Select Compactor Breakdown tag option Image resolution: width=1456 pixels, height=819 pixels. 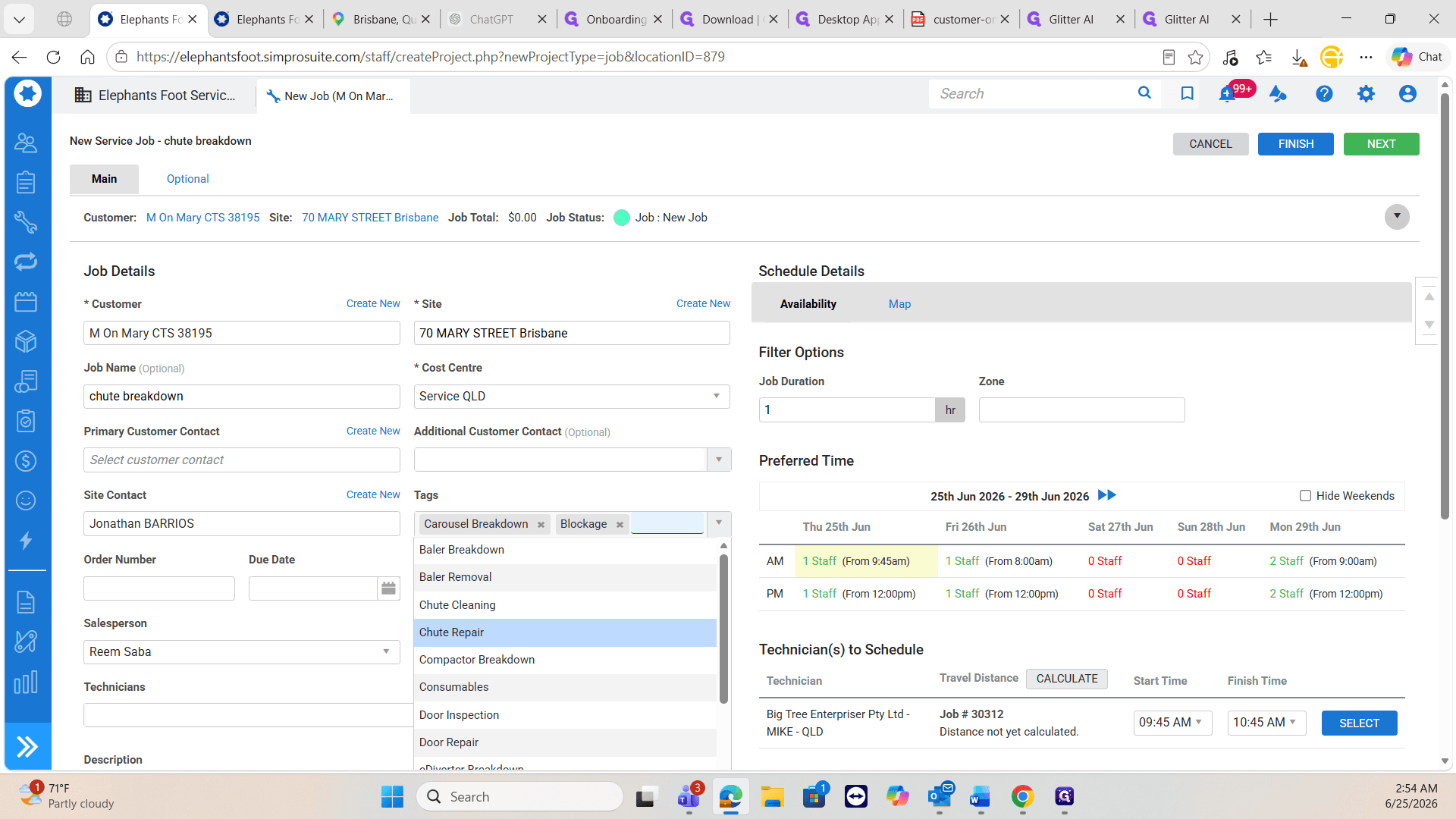pos(565,660)
